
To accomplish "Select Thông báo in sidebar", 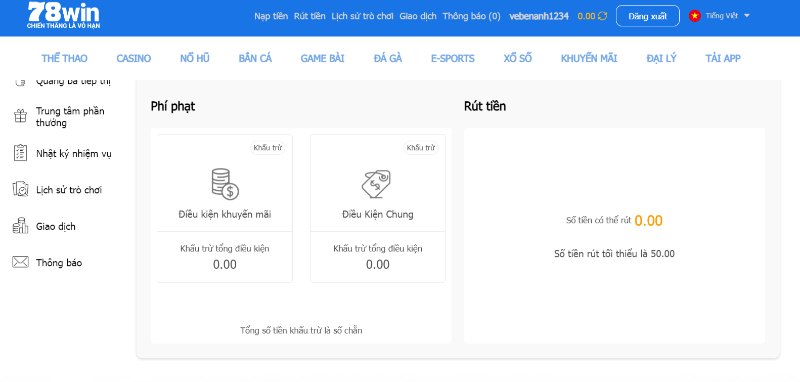I will [59, 263].
